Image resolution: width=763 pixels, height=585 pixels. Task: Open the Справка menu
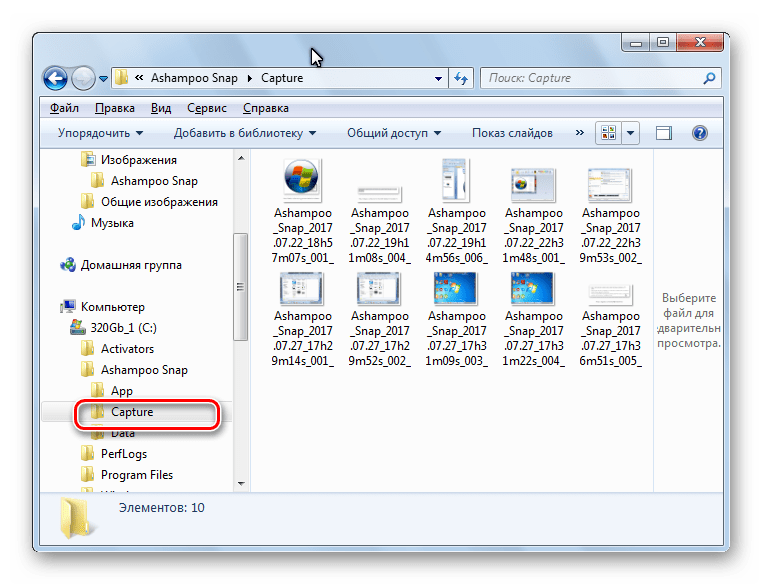coord(266,108)
